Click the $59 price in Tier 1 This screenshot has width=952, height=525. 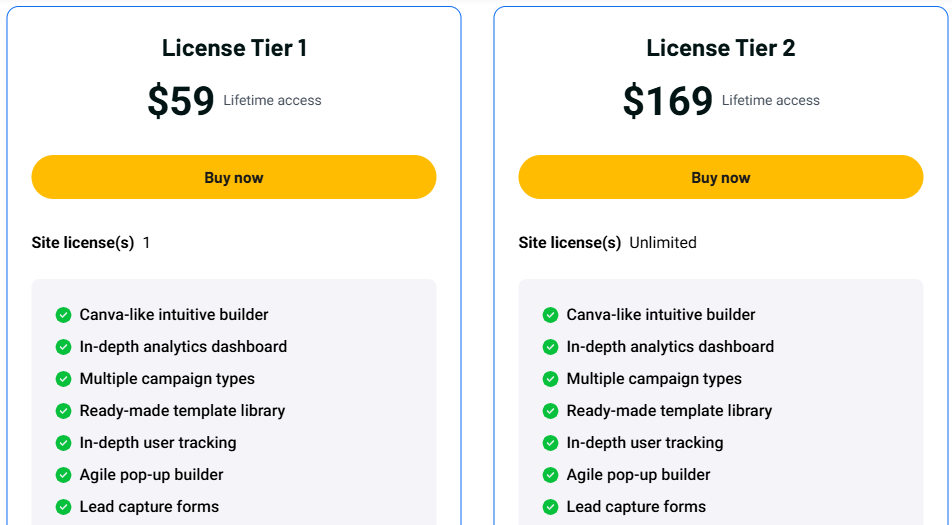(181, 101)
